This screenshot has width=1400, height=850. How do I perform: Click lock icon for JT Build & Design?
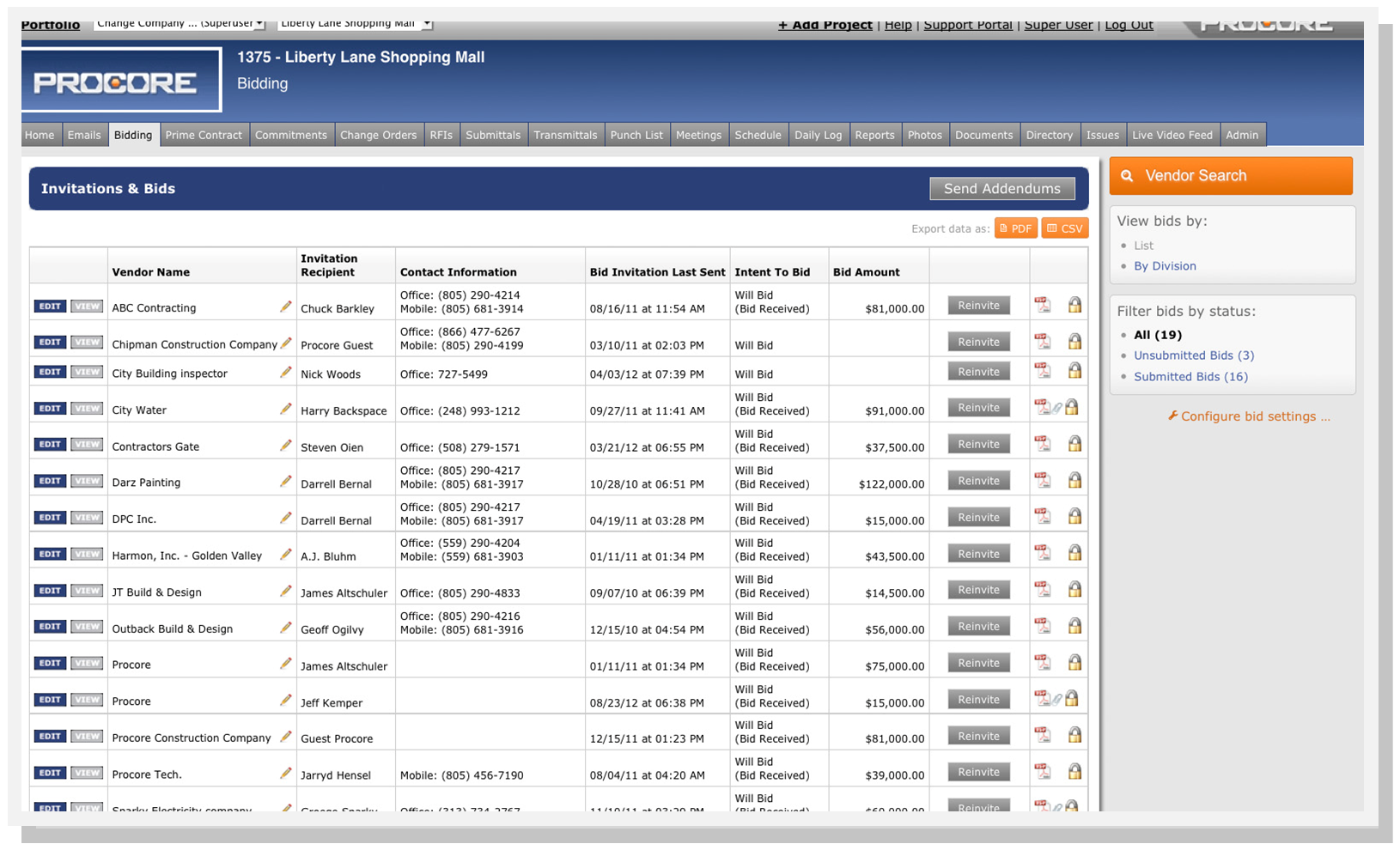pos(1074,589)
